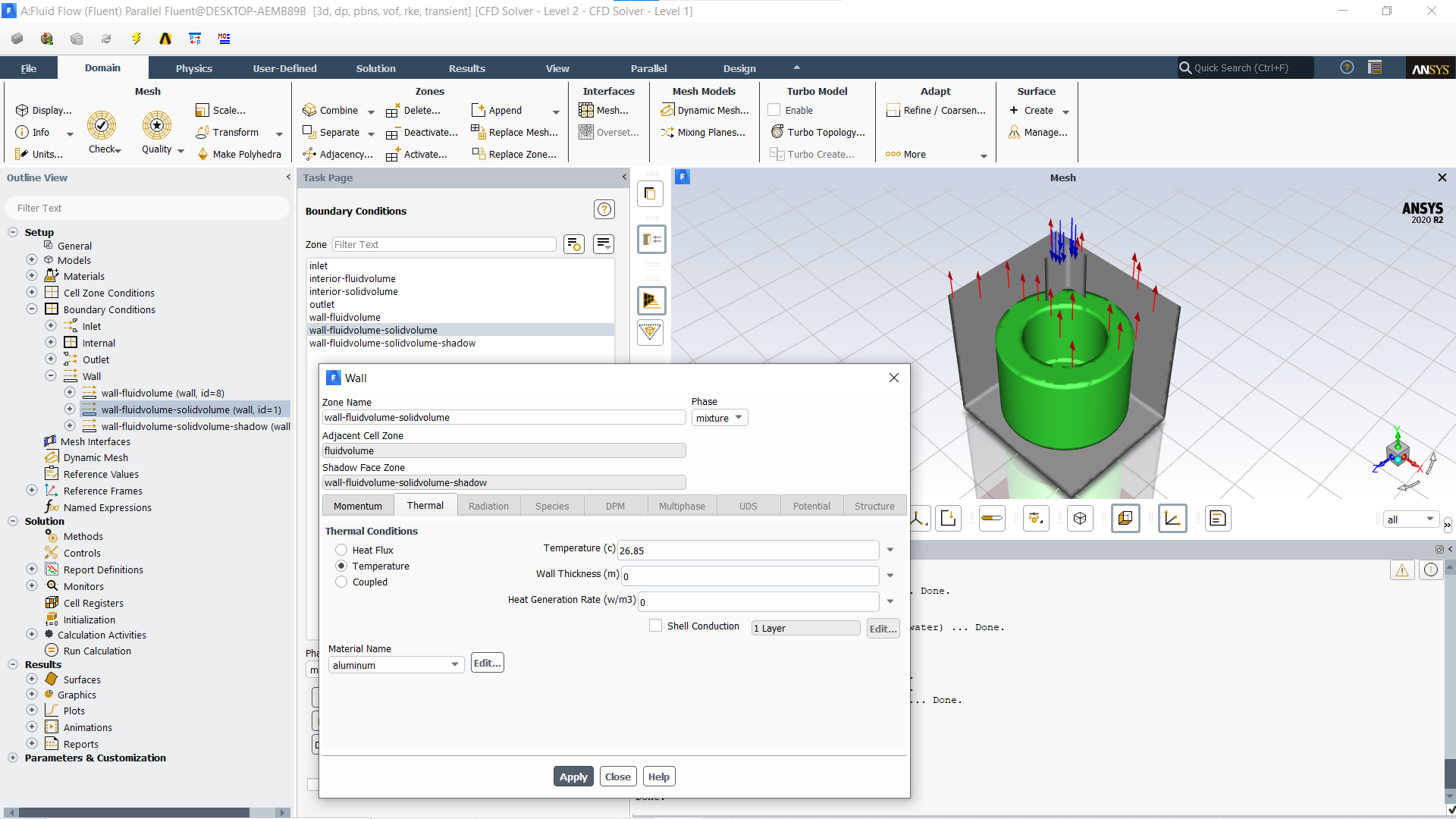This screenshot has height=819, width=1456.
Task: Open the Phase mixture dropdown
Action: pyautogui.click(x=720, y=418)
